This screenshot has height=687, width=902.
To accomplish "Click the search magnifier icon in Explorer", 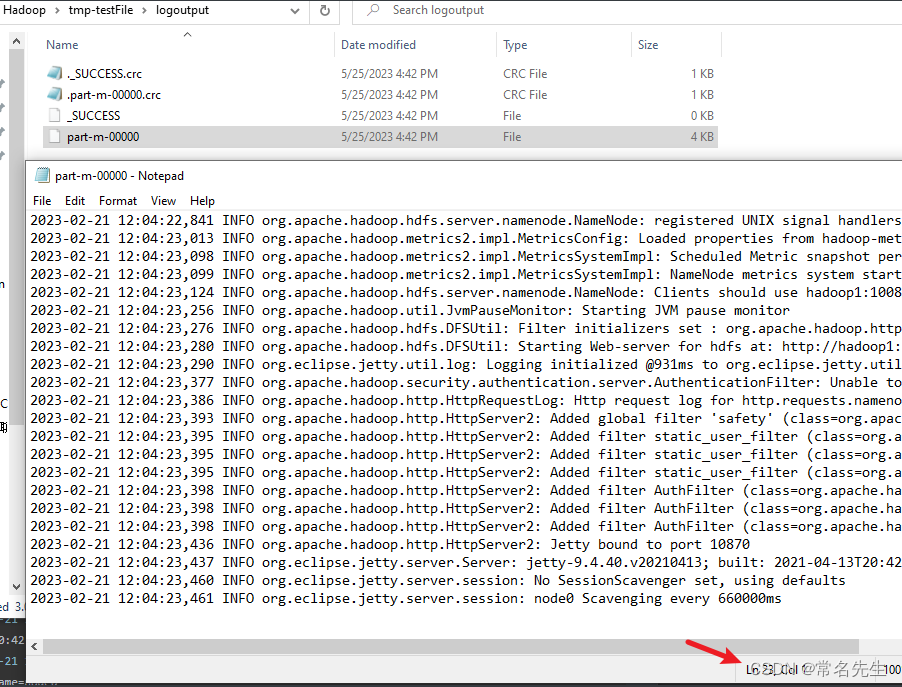I will pos(373,10).
